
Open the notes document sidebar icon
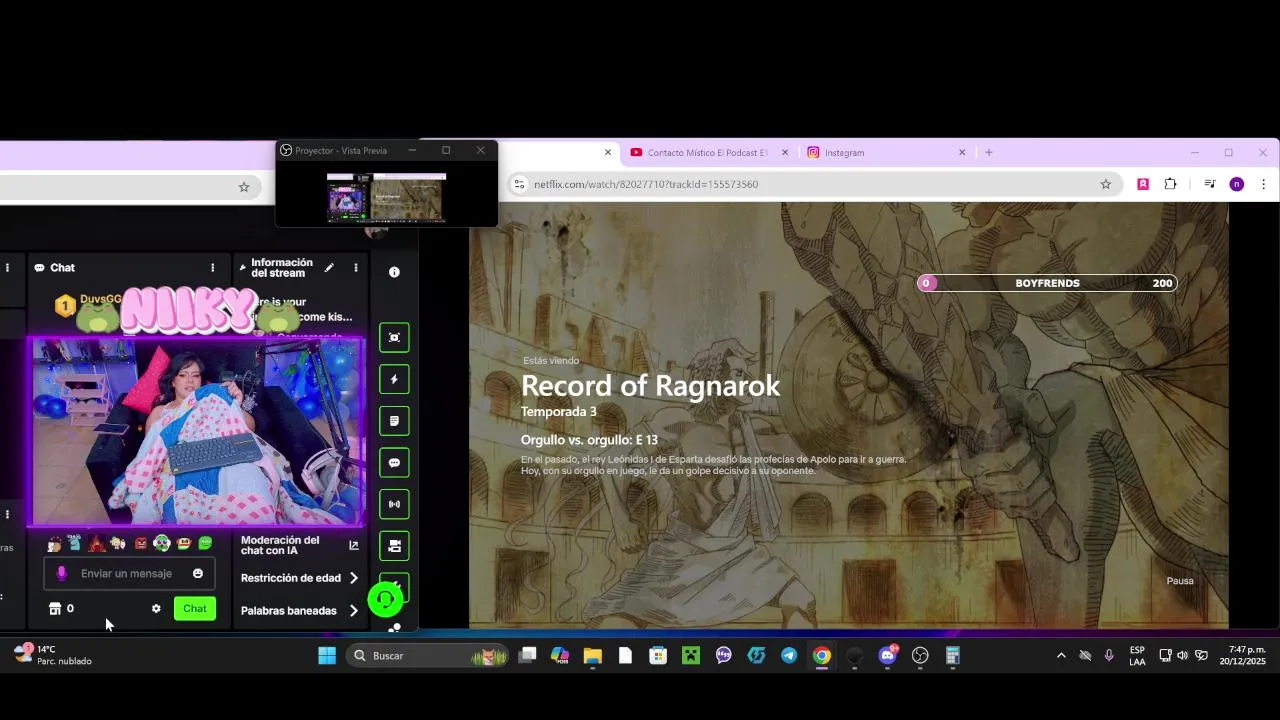[x=394, y=421]
